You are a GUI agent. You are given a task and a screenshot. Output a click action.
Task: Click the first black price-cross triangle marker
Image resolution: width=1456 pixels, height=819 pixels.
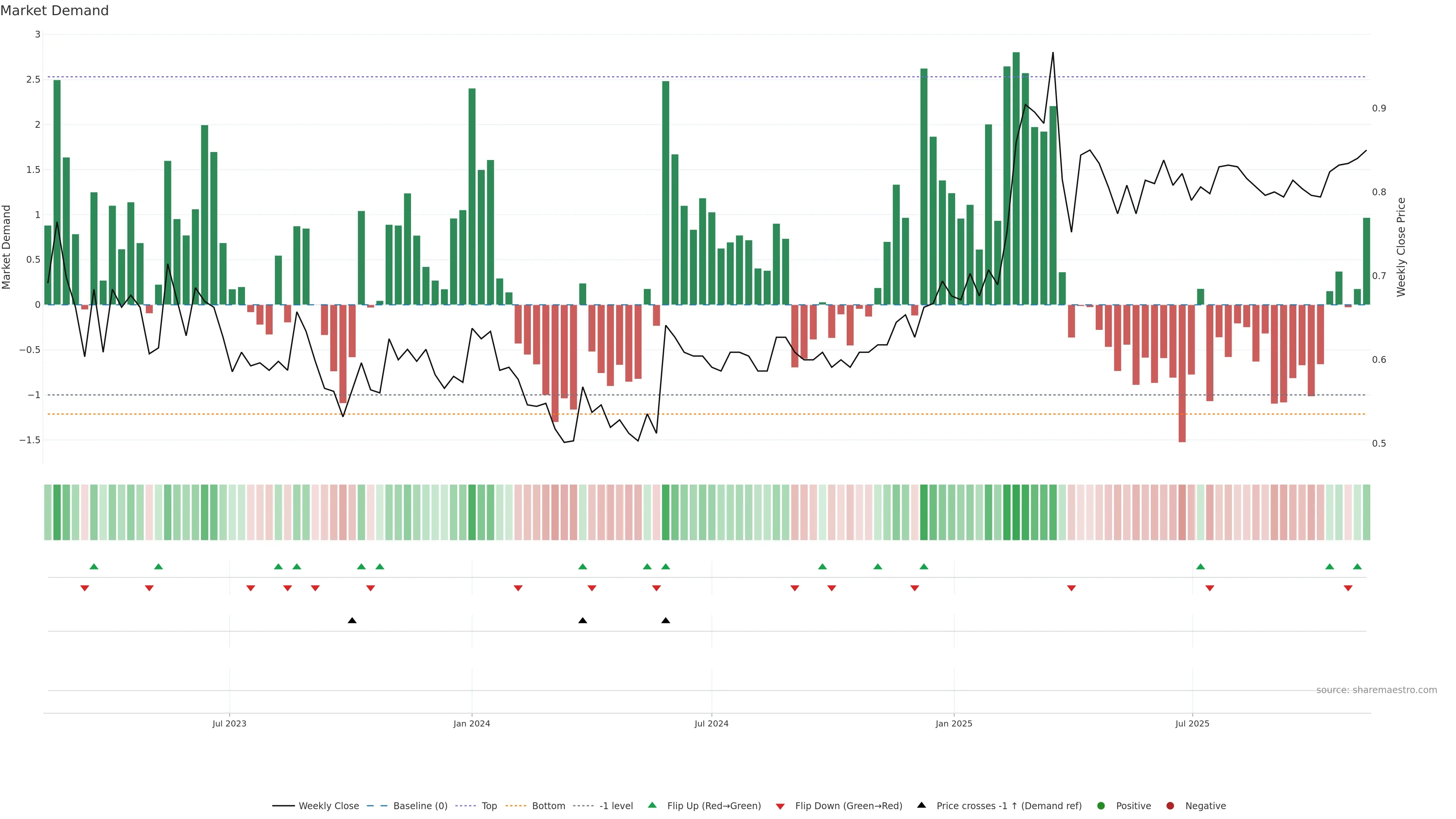tap(352, 621)
